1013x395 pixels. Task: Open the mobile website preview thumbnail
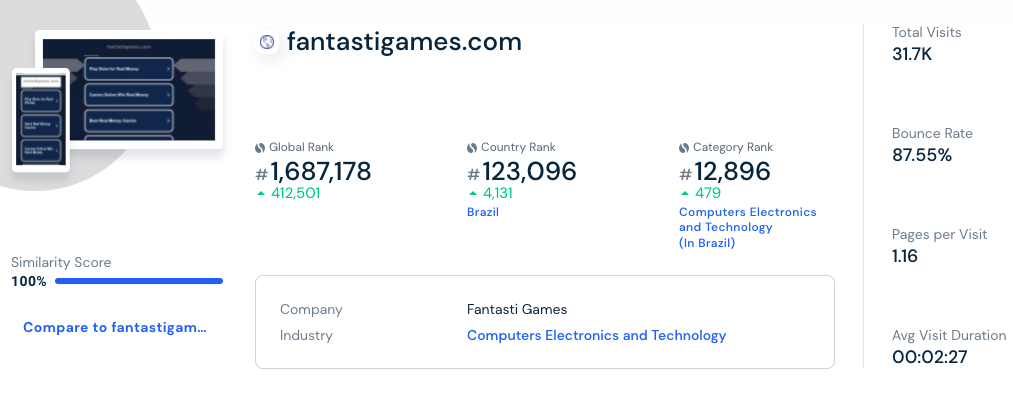point(41,120)
